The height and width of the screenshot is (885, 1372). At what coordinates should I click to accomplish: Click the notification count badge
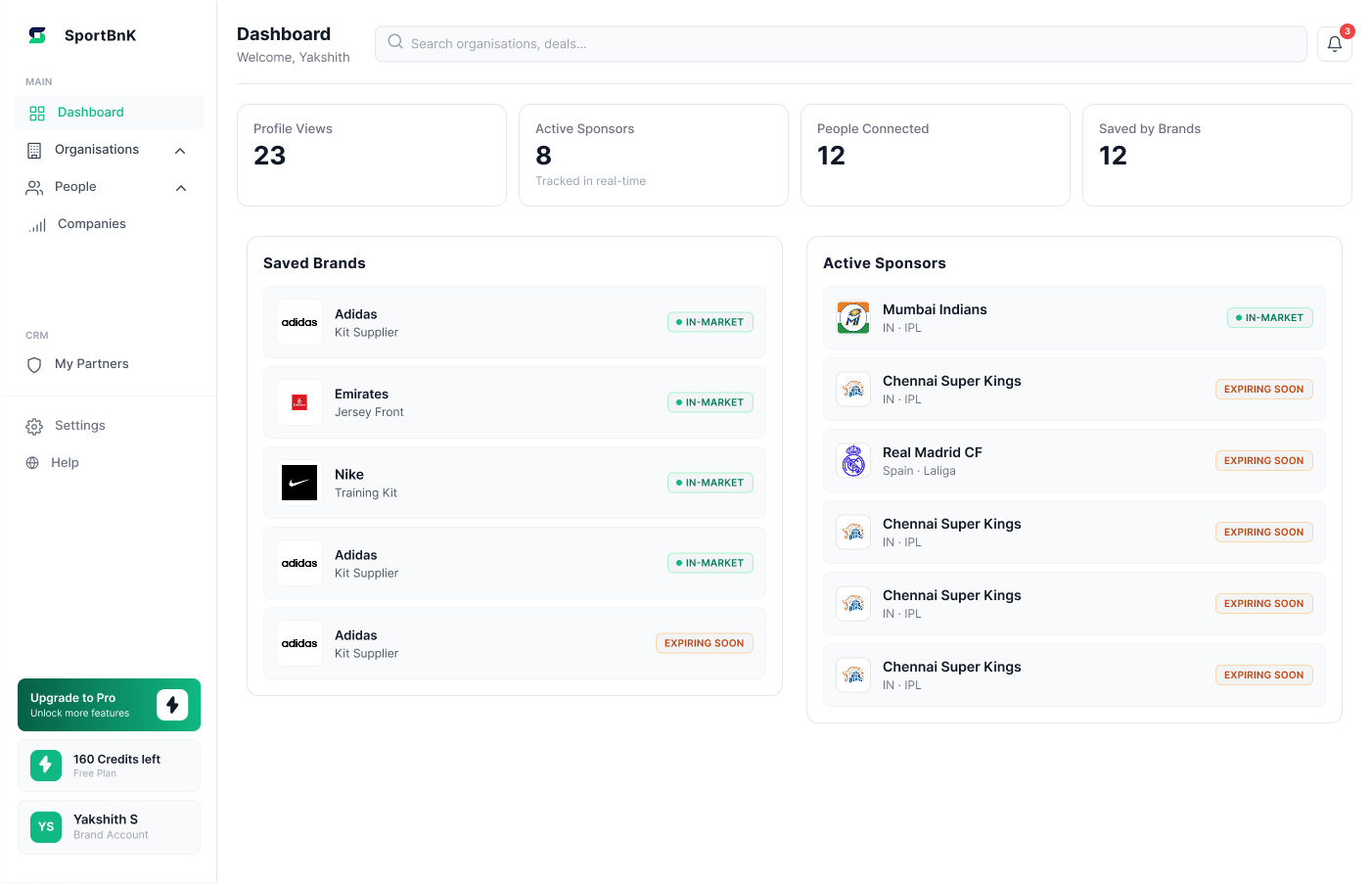[x=1348, y=31]
